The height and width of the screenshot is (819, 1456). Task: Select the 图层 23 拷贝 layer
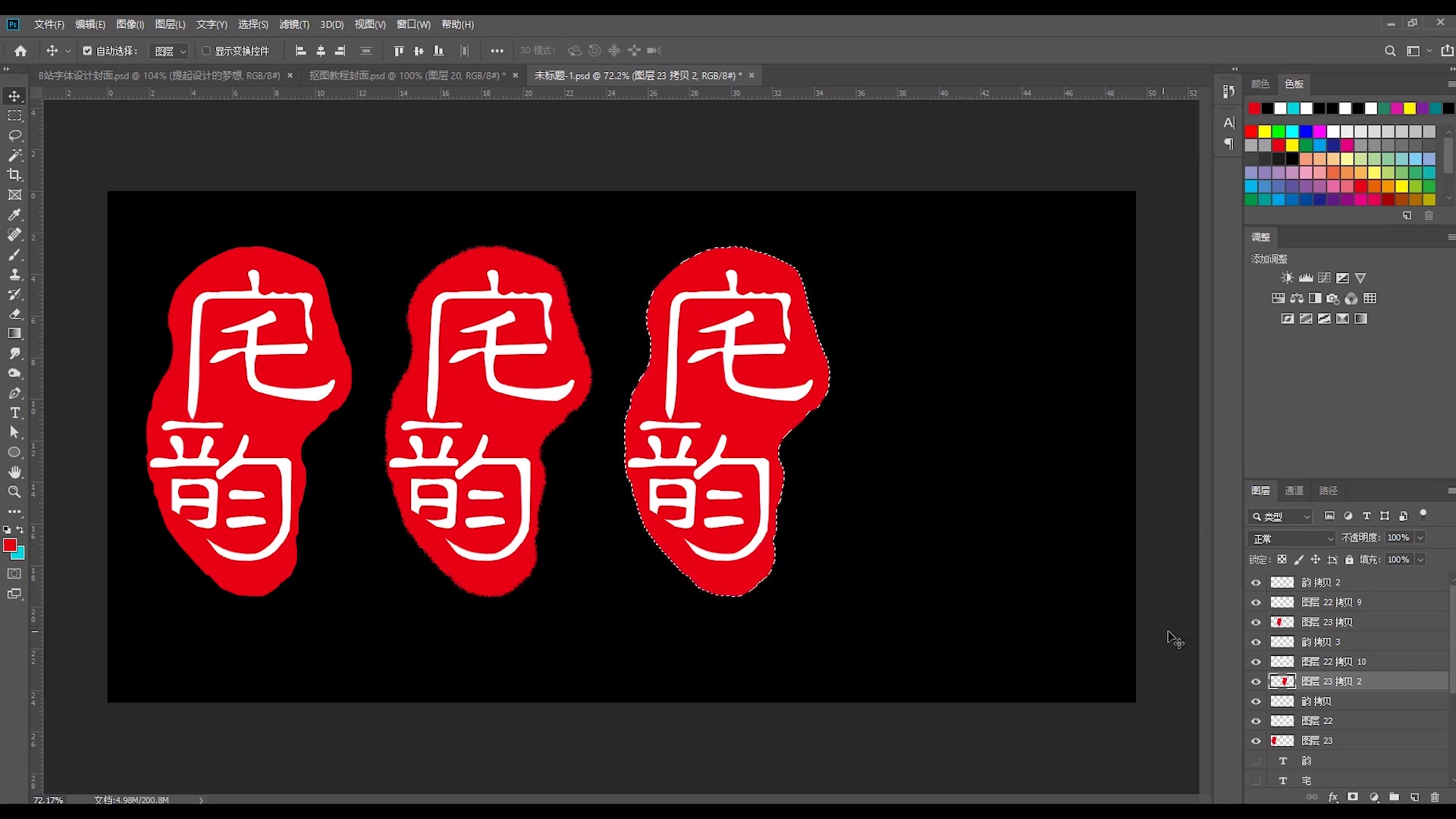(1326, 622)
